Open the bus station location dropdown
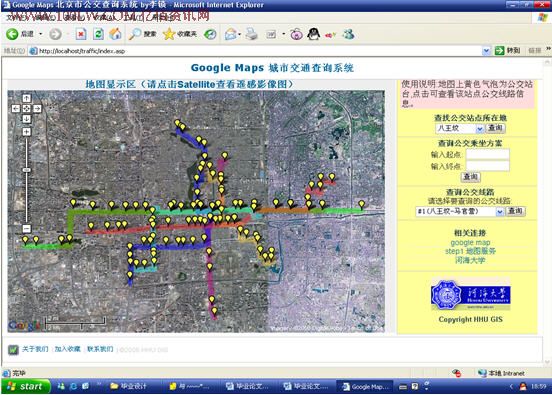Image resolution: width=552 pixels, height=395 pixels. point(479,129)
